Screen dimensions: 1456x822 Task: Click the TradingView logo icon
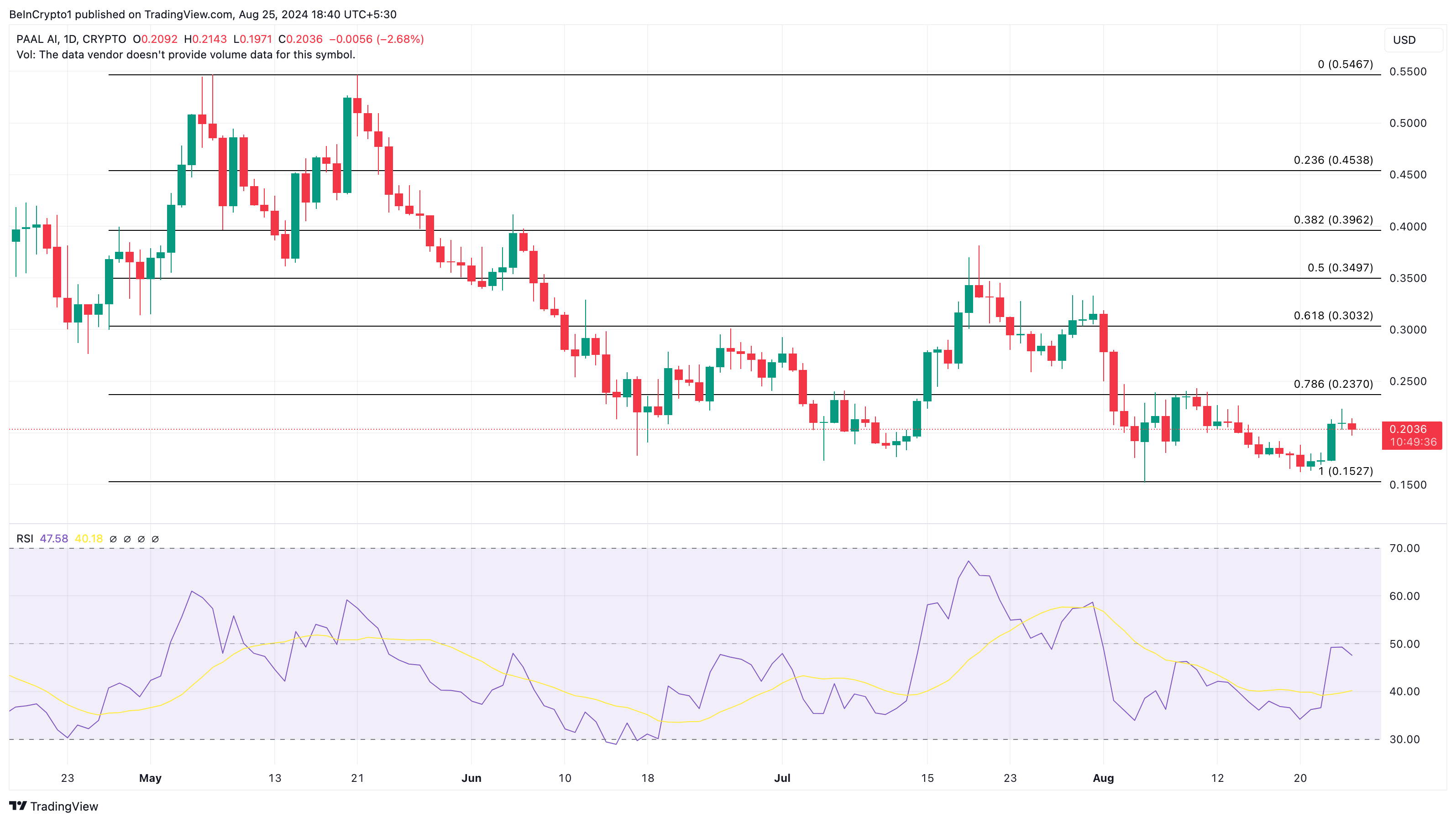tap(18, 806)
